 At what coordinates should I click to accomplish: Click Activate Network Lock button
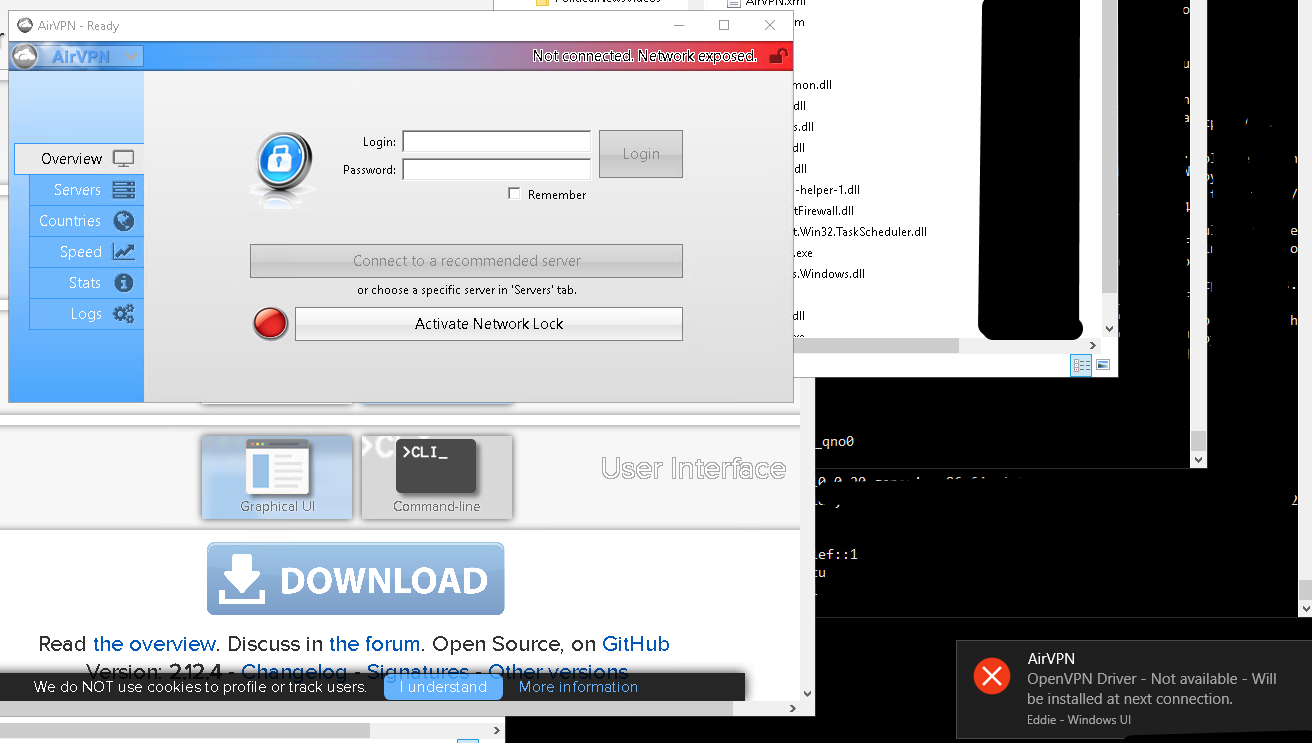pos(489,324)
